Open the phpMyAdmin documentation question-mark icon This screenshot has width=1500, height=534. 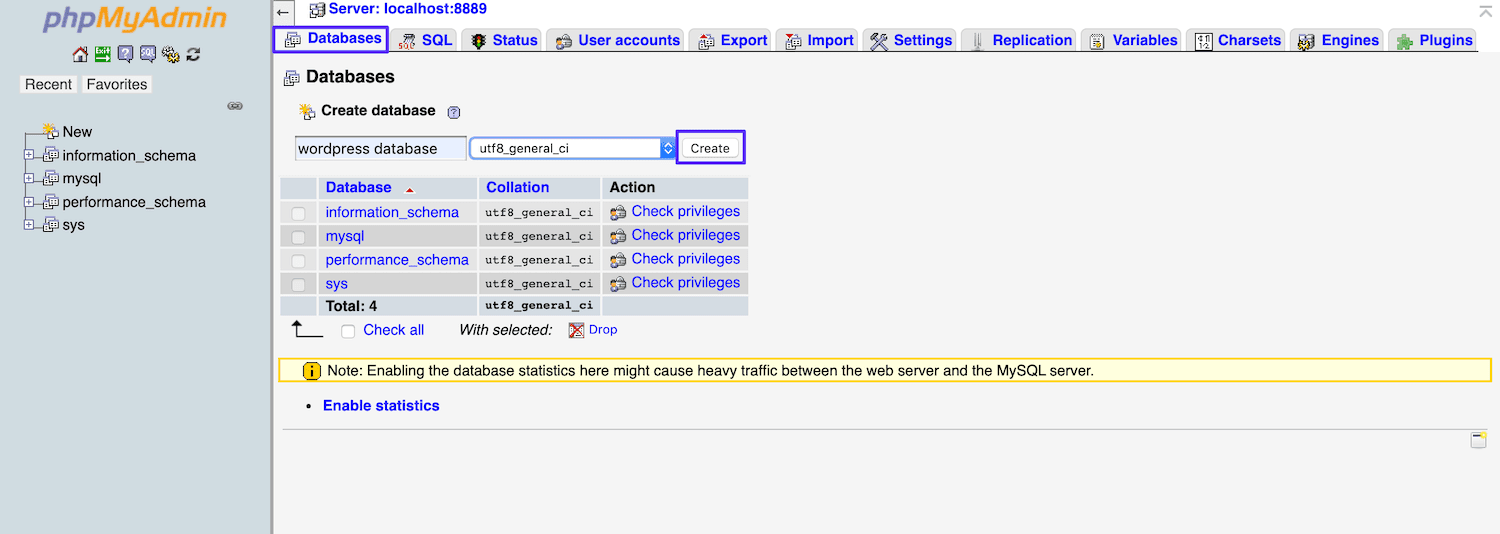pos(125,54)
